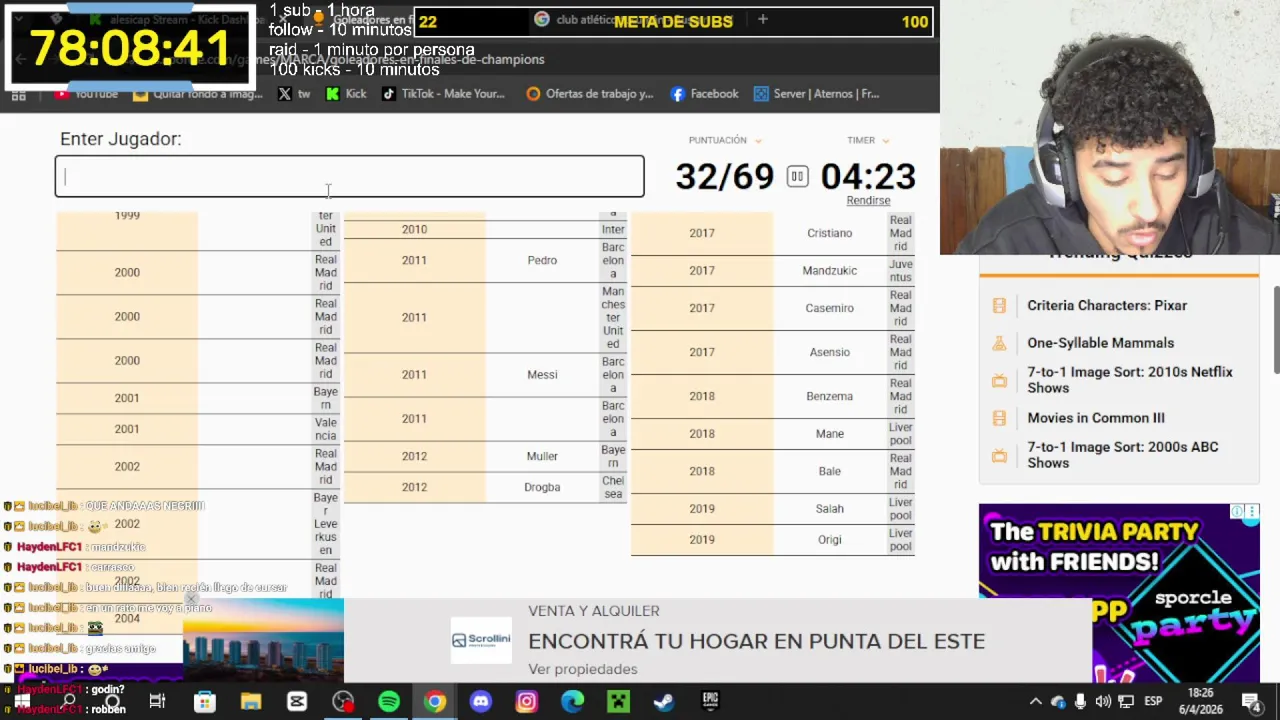Open Windows Start menu
The image size is (1280, 720).
tap(21, 701)
